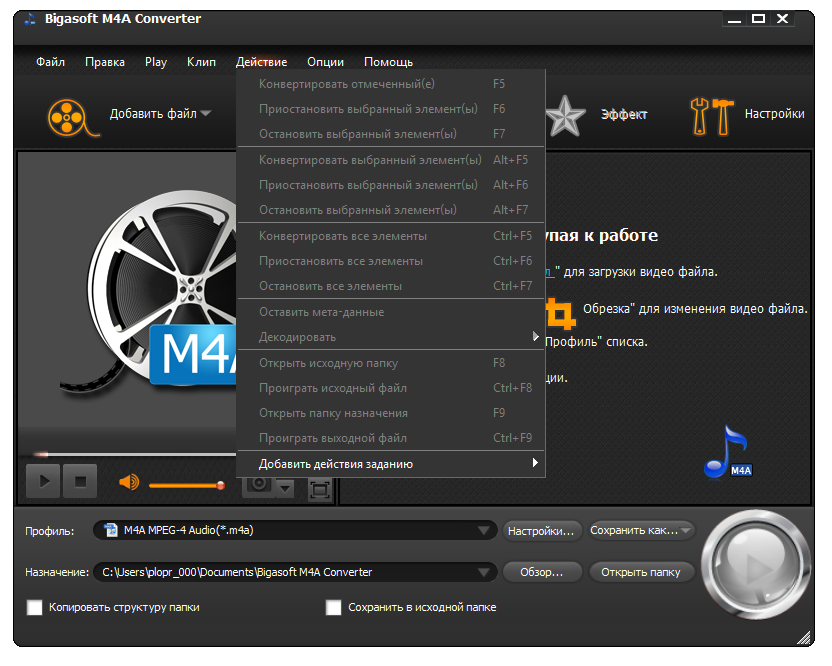Image resolution: width=832 pixels, height=666 pixels.
Task: Select Конвертировать отмеченный(е) menu entry
Action: 391,84
